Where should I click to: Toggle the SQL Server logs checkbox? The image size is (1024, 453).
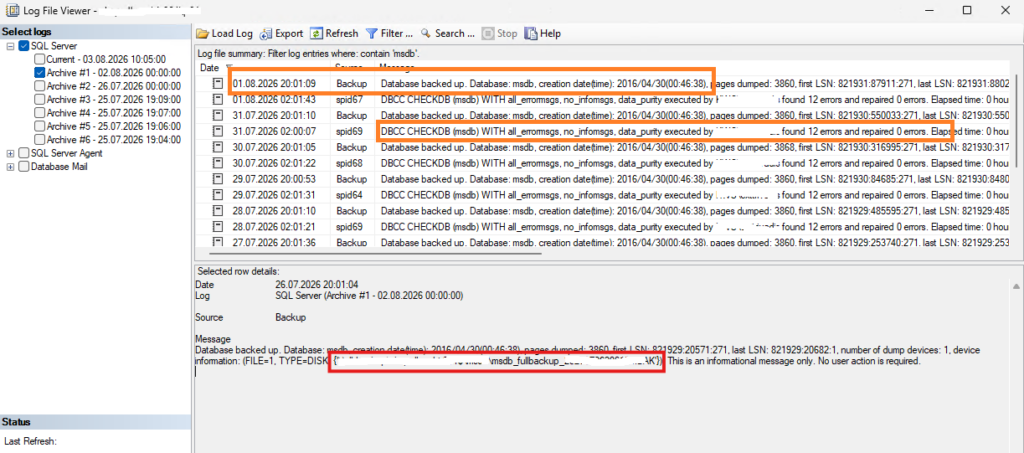click(24, 46)
